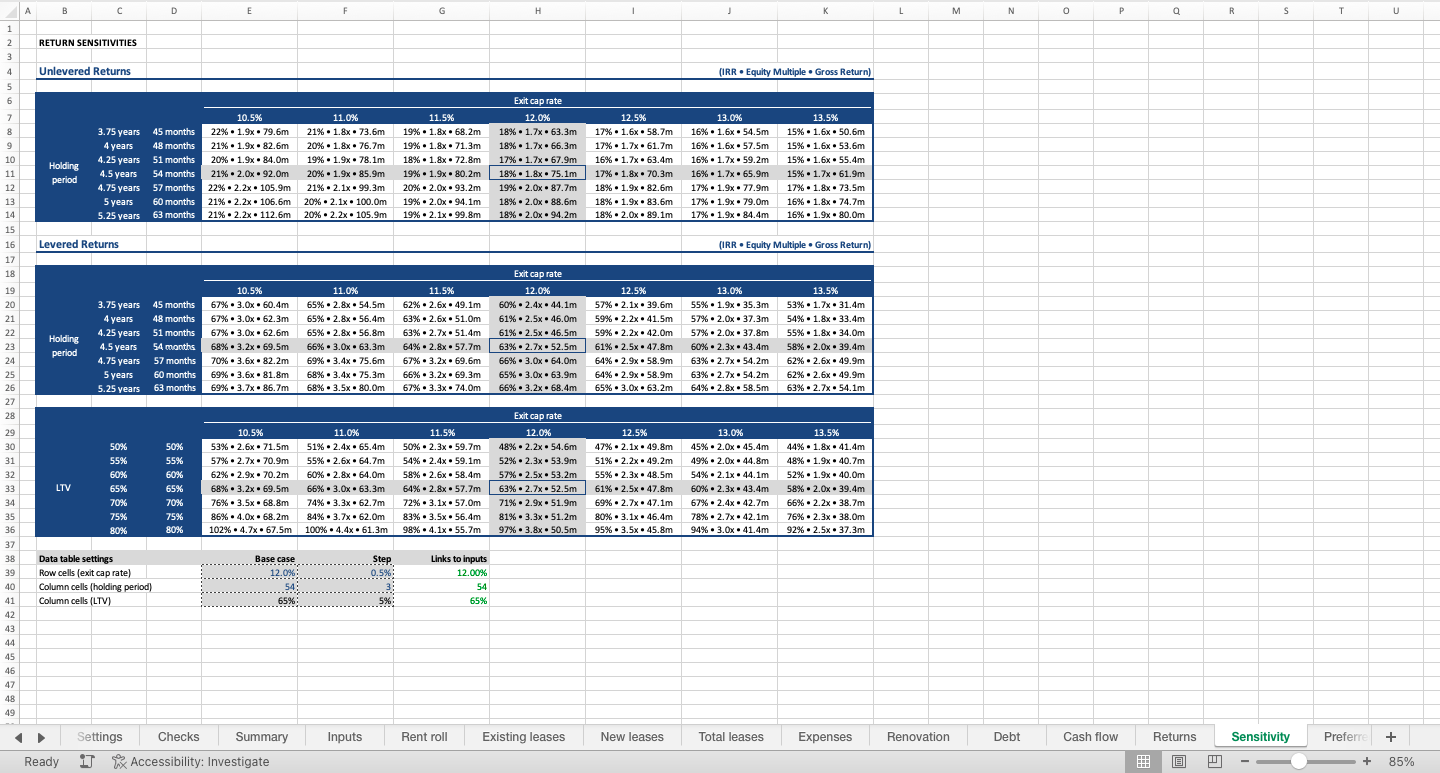Switch to Page Break Preview view
The width and height of the screenshot is (1440, 773).
[x=1215, y=761]
